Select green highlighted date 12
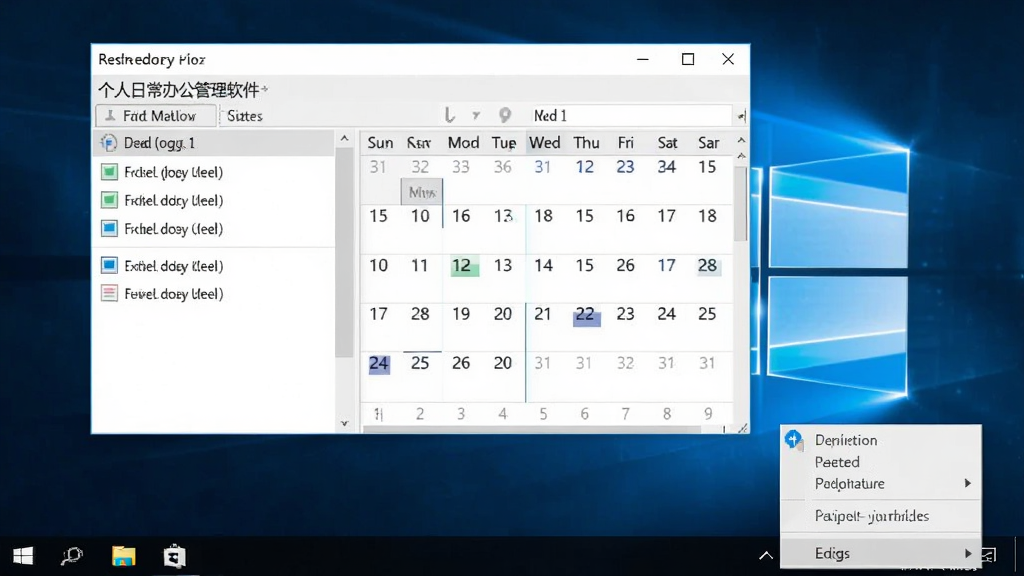The image size is (1024, 576). tap(464, 266)
